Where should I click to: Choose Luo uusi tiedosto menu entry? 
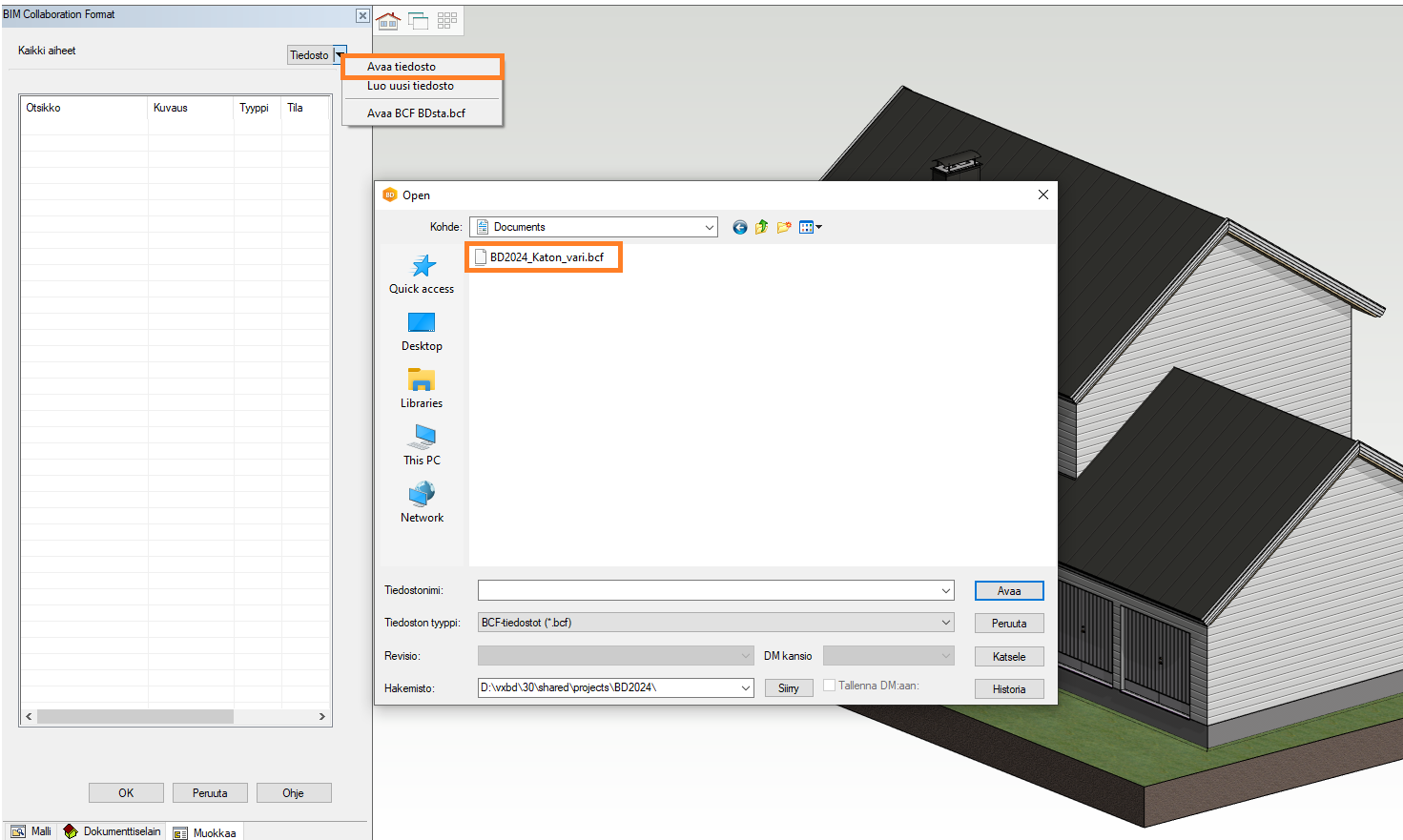[x=410, y=86]
